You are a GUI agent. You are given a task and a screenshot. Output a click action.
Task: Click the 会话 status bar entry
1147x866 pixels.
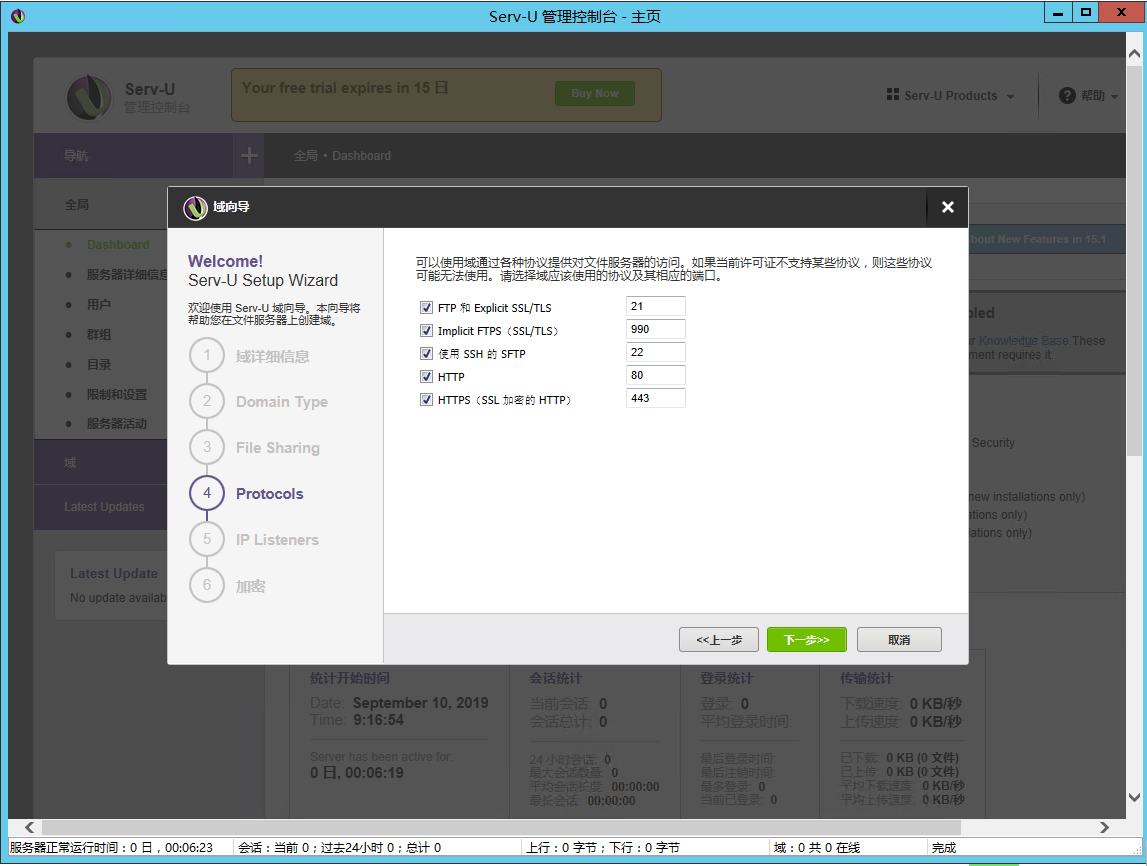coord(339,848)
